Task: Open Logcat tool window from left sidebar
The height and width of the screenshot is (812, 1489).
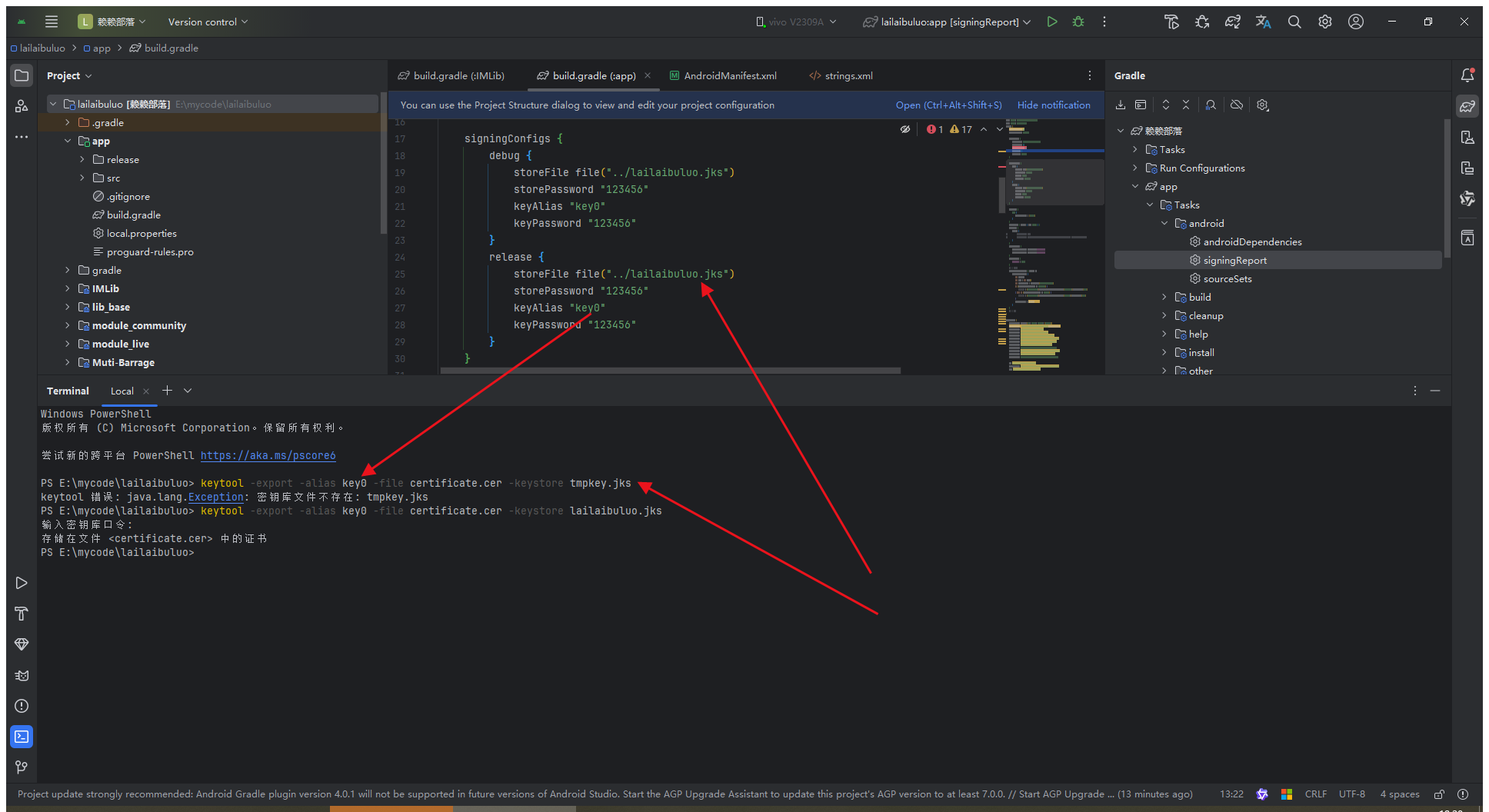Action: (22, 675)
